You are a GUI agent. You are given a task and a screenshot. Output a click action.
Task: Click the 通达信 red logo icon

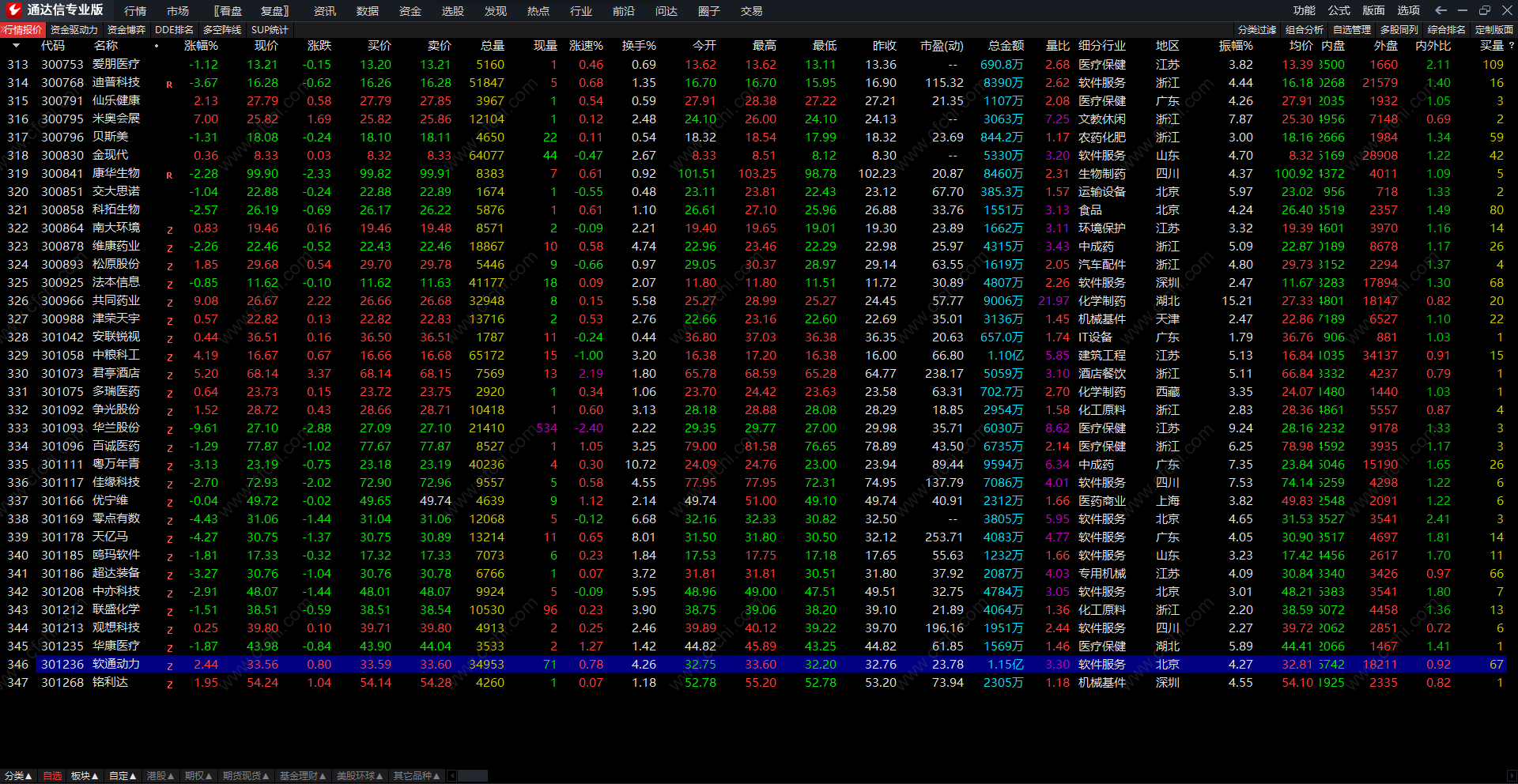[14, 10]
